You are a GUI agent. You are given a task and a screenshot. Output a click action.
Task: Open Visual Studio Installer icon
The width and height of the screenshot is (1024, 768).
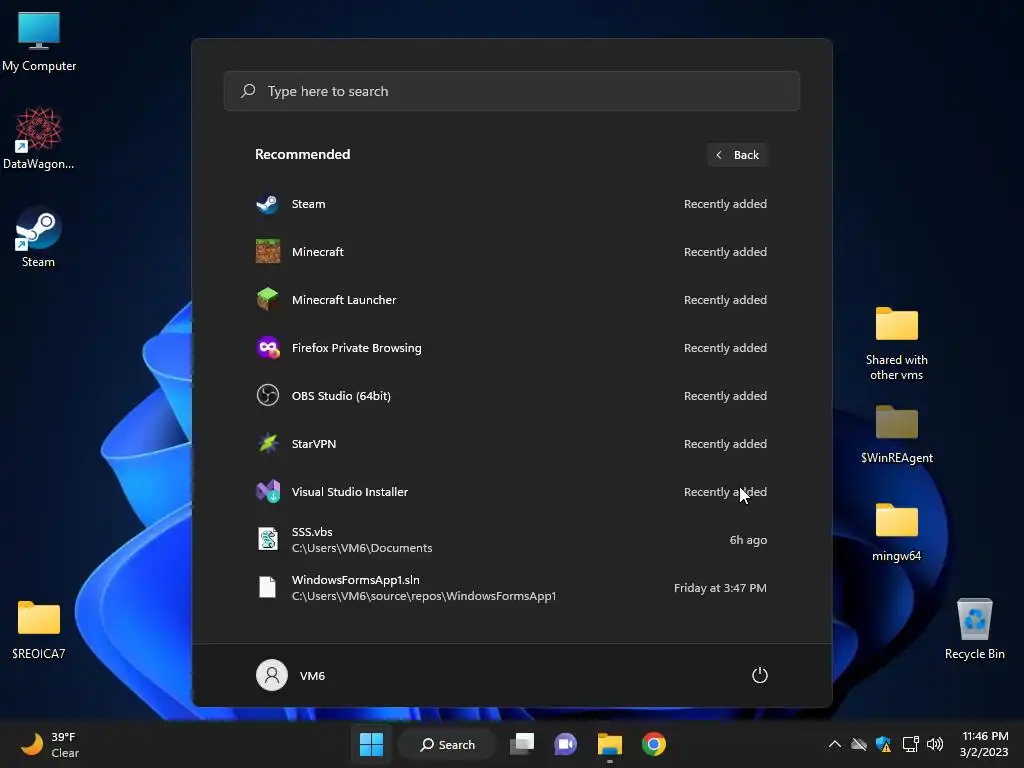pyautogui.click(x=268, y=491)
